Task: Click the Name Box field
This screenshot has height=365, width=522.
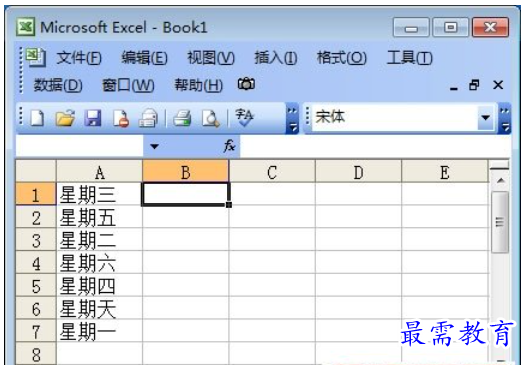Action: tap(80, 146)
